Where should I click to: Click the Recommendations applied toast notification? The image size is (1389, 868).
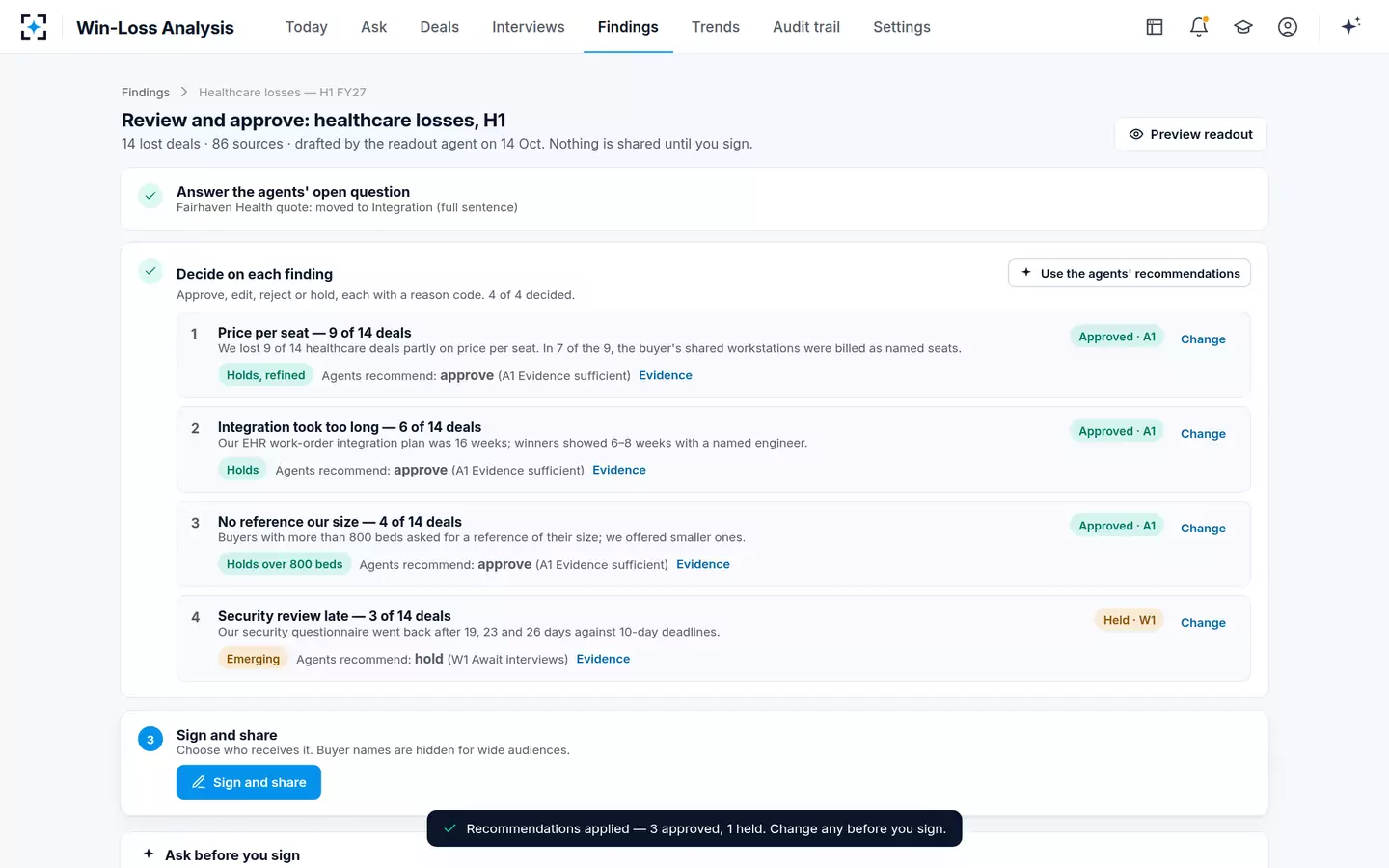pos(694,828)
